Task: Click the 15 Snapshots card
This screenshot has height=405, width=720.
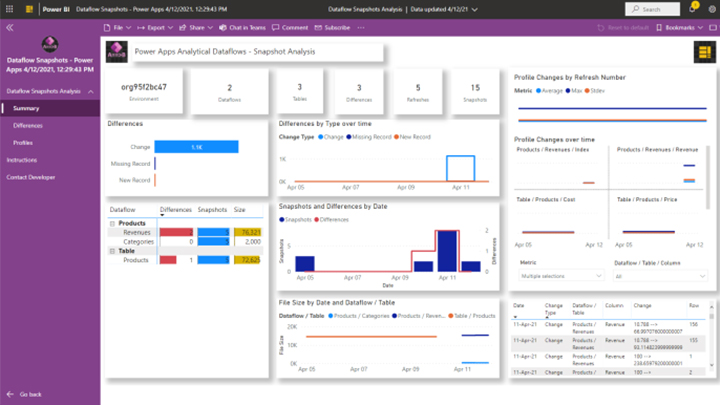Action: point(475,91)
